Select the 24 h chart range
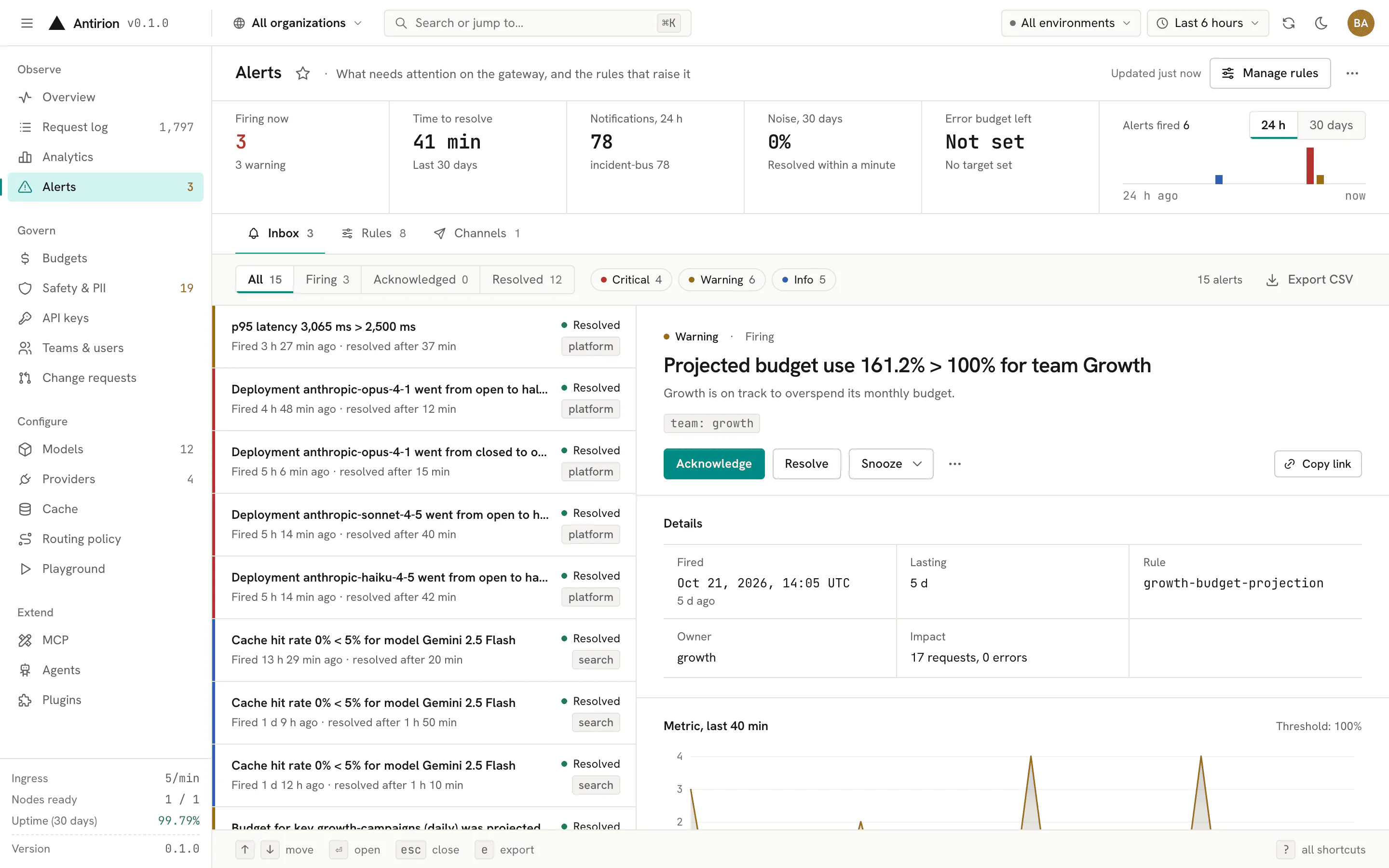Viewport: 1389px width, 868px height. click(1273, 125)
